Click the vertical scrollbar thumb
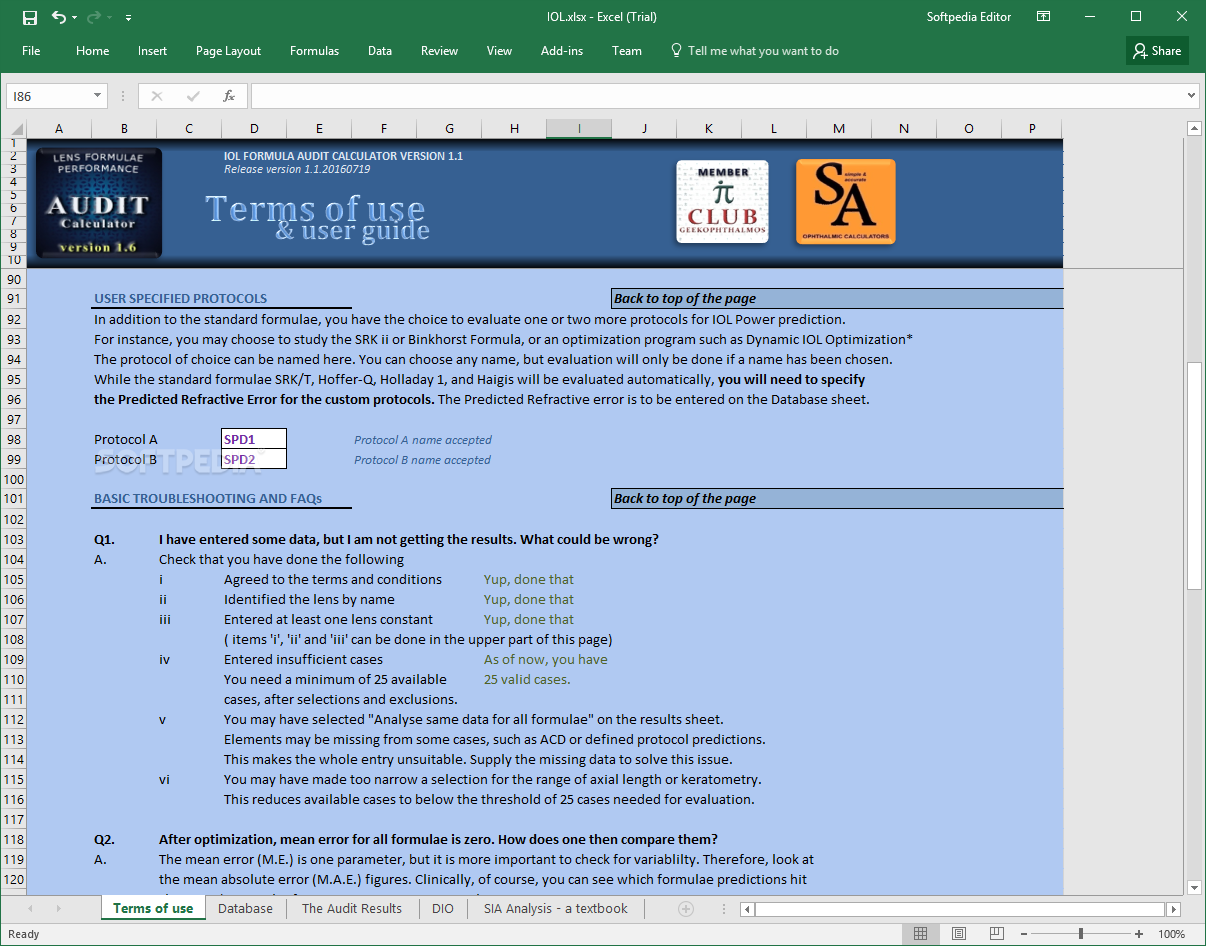This screenshot has height=946, width=1206. 1193,476
